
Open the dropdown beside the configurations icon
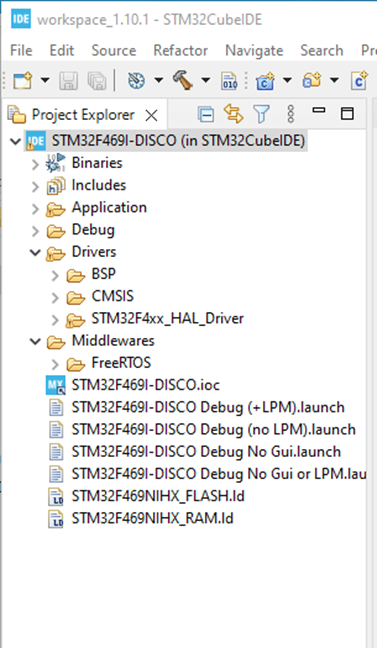(x=159, y=80)
